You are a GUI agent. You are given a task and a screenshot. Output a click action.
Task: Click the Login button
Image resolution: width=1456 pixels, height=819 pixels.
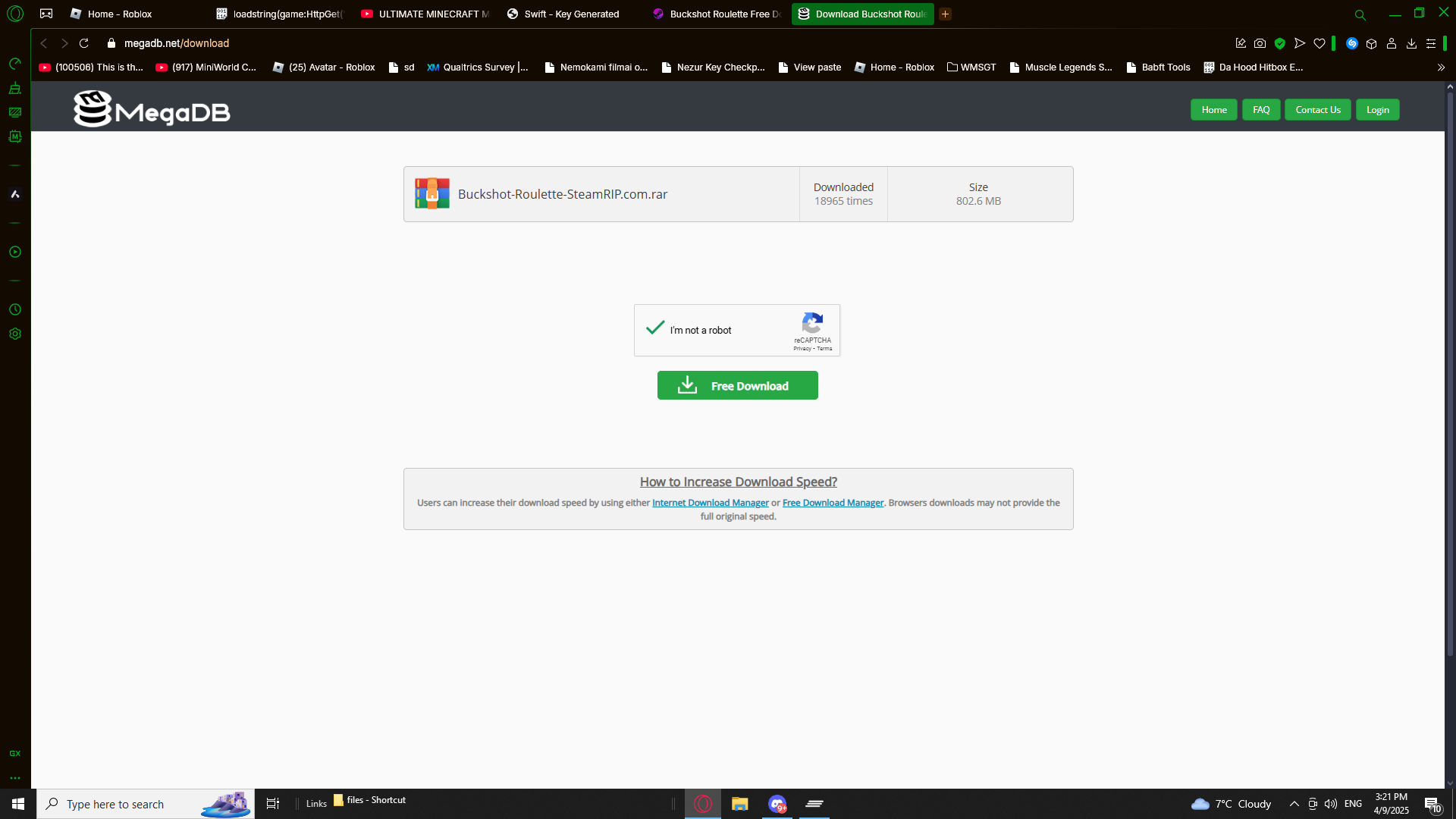tap(1378, 110)
